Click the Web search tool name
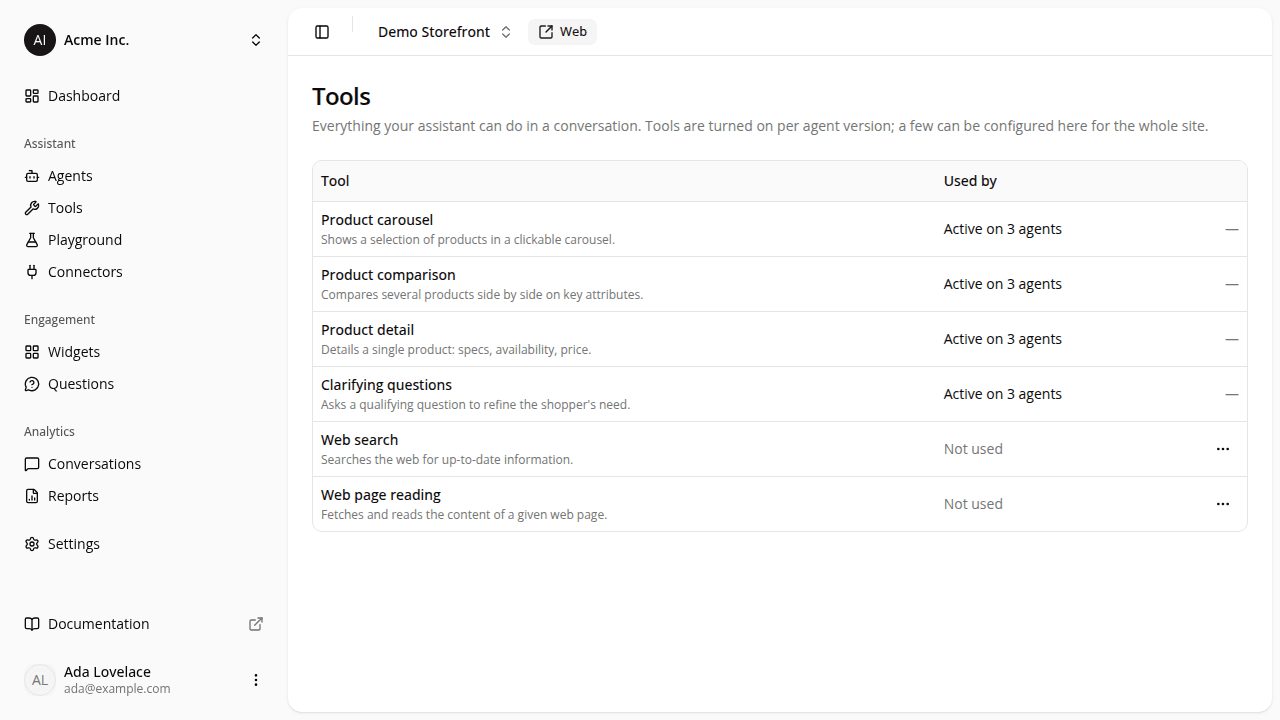Viewport: 1280px width, 720px height. point(359,440)
